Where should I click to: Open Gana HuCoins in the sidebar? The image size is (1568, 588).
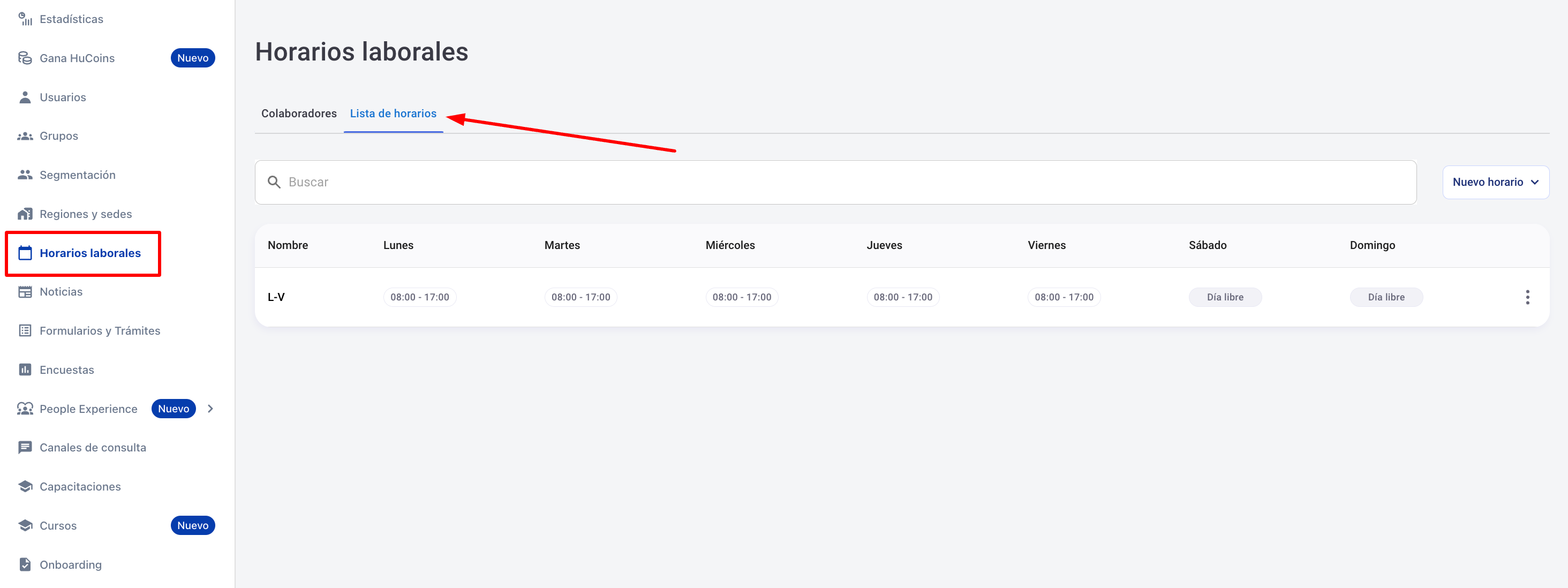tap(77, 58)
